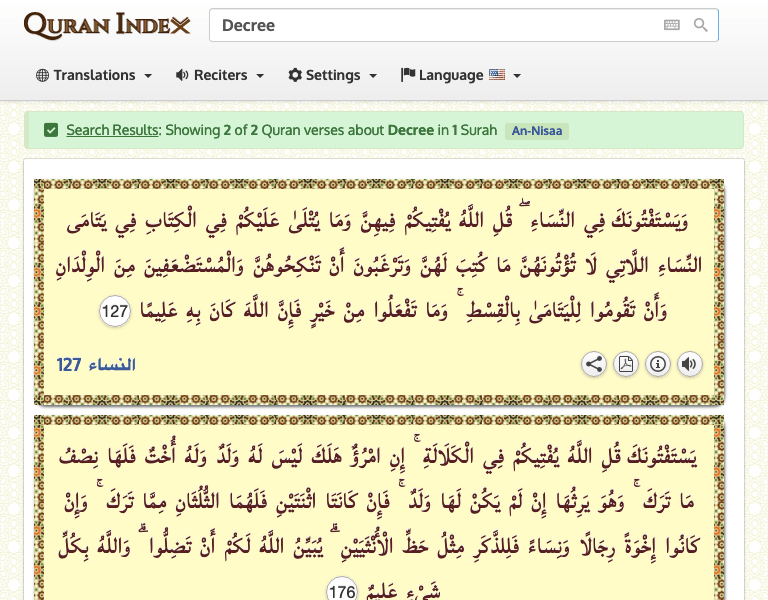Download verse 127 as PDF
This screenshot has height=600, width=768.
tap(625, 364)
